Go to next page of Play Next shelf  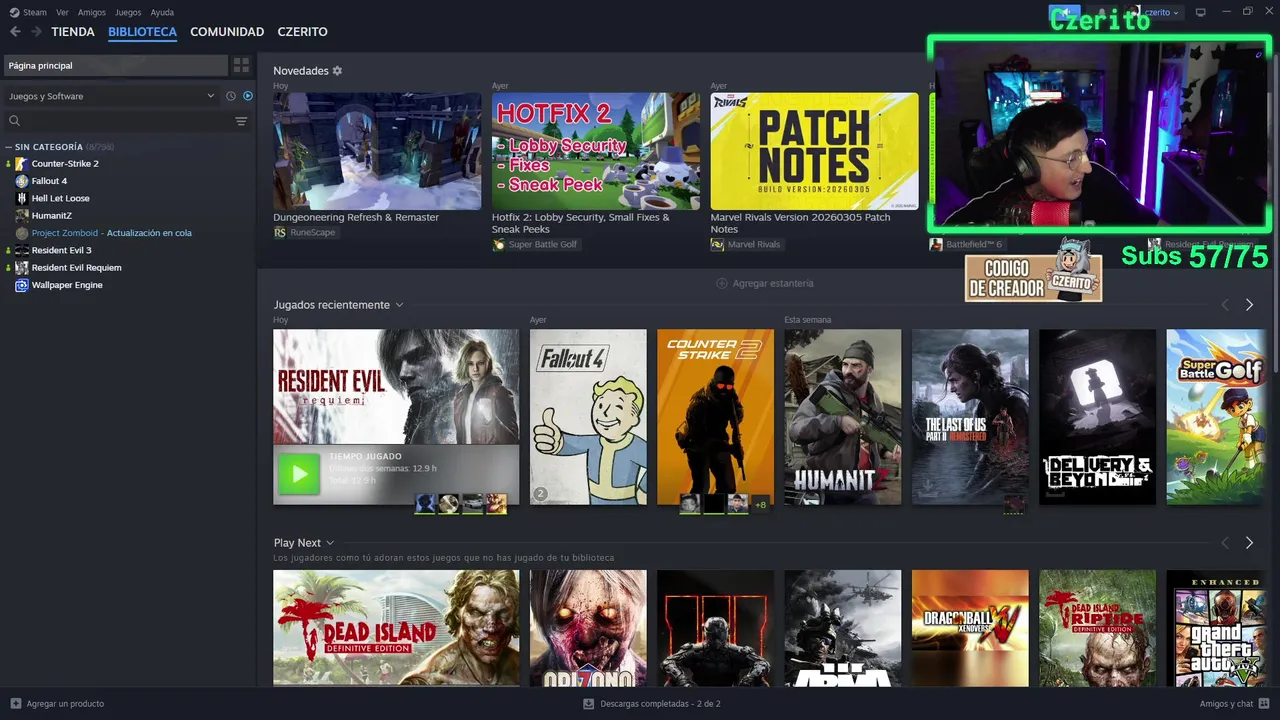[1249, 543]
